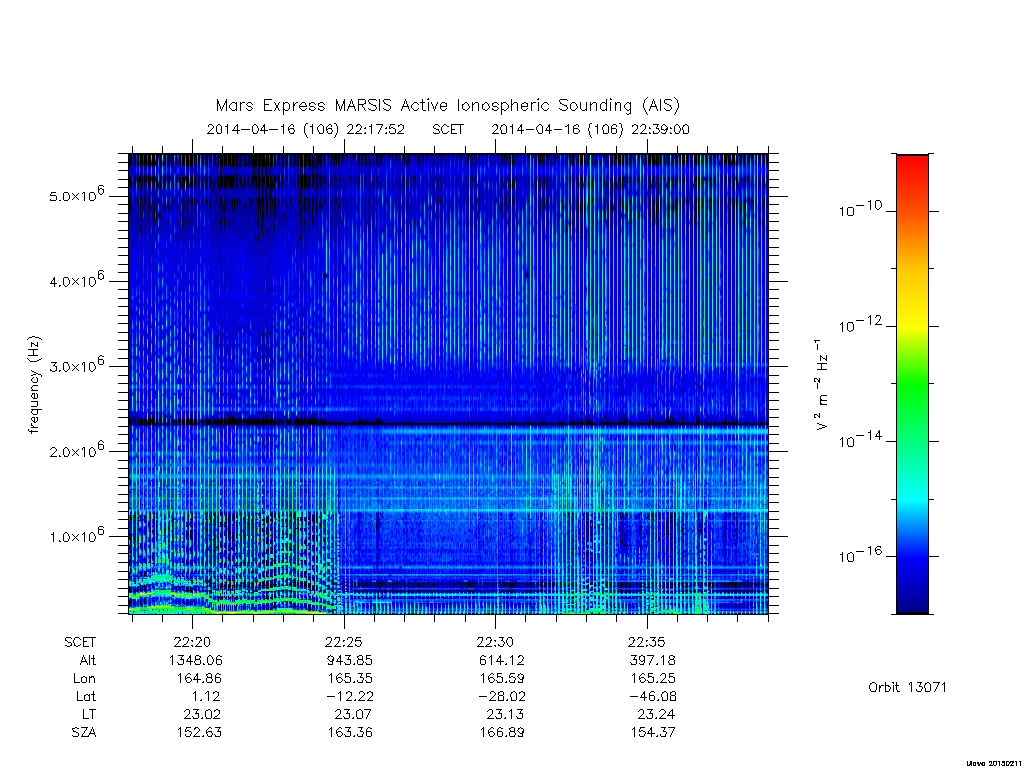Click the SZA value 166.89
Screen dimensions: 1024x768
[x=502, y=732]
